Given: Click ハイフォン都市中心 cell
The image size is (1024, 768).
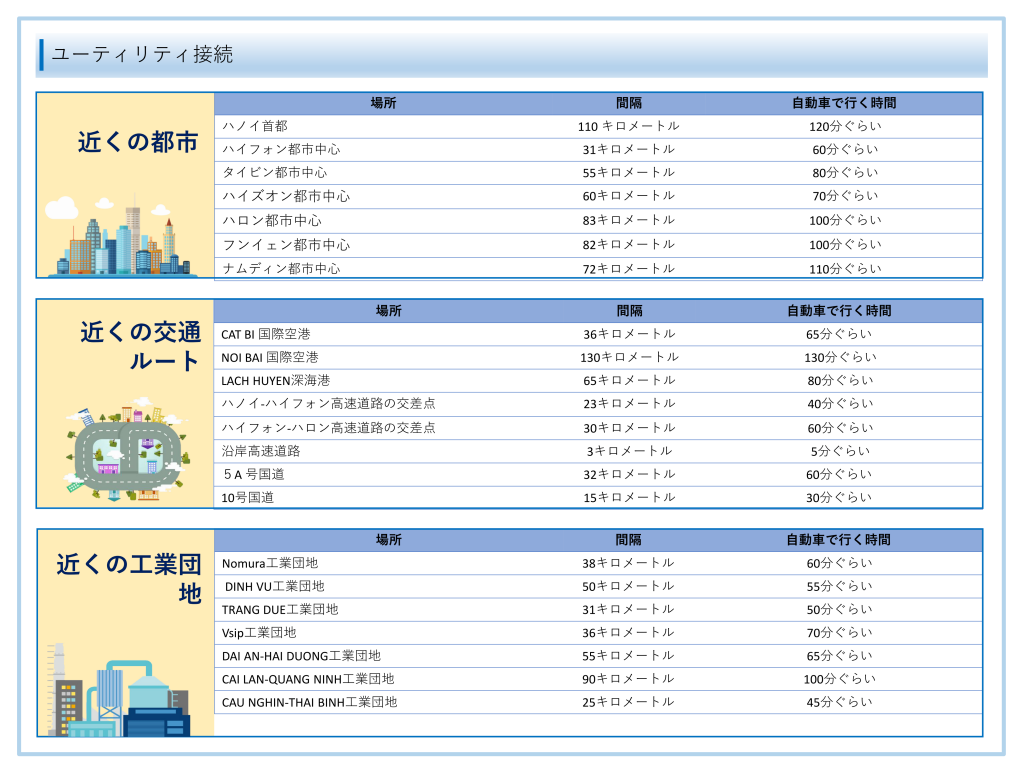Looking at the screenshot, I should 281,150.
